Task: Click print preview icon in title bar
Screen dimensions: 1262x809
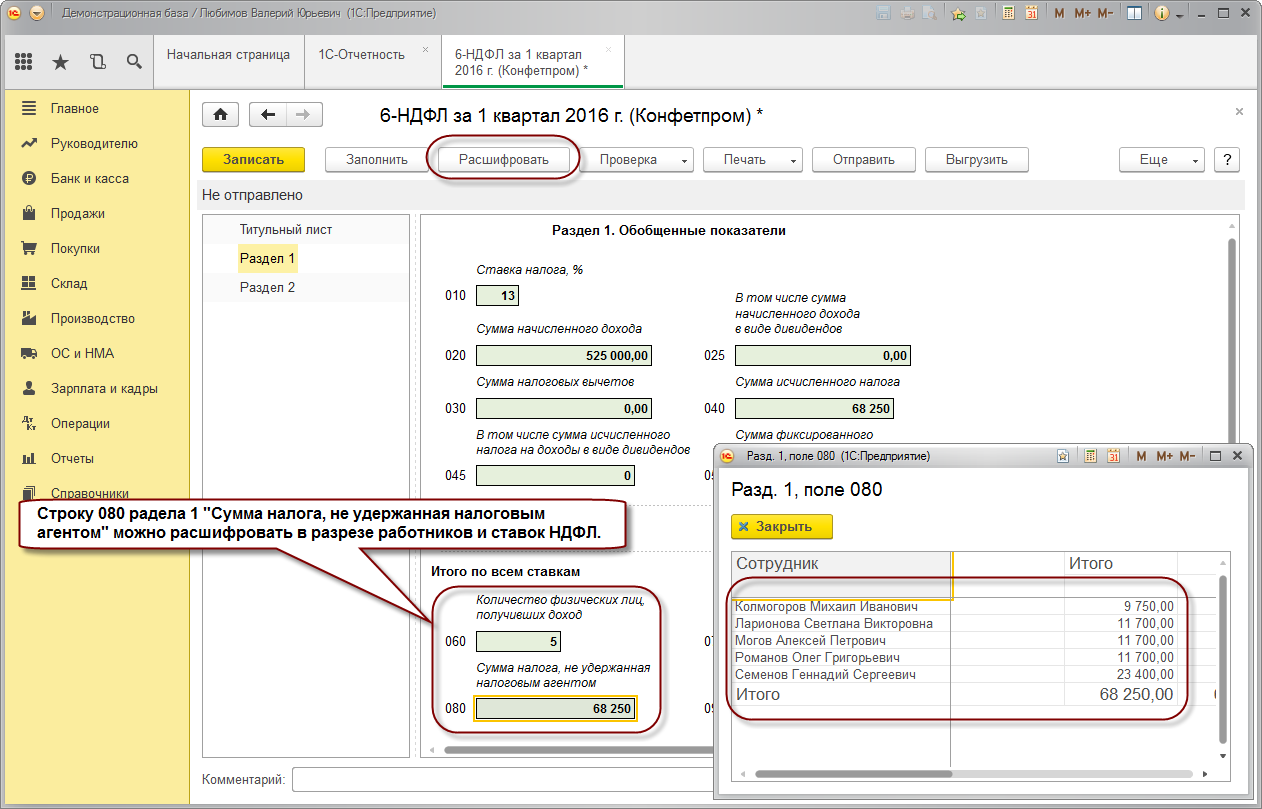Action: coord(929,14)
